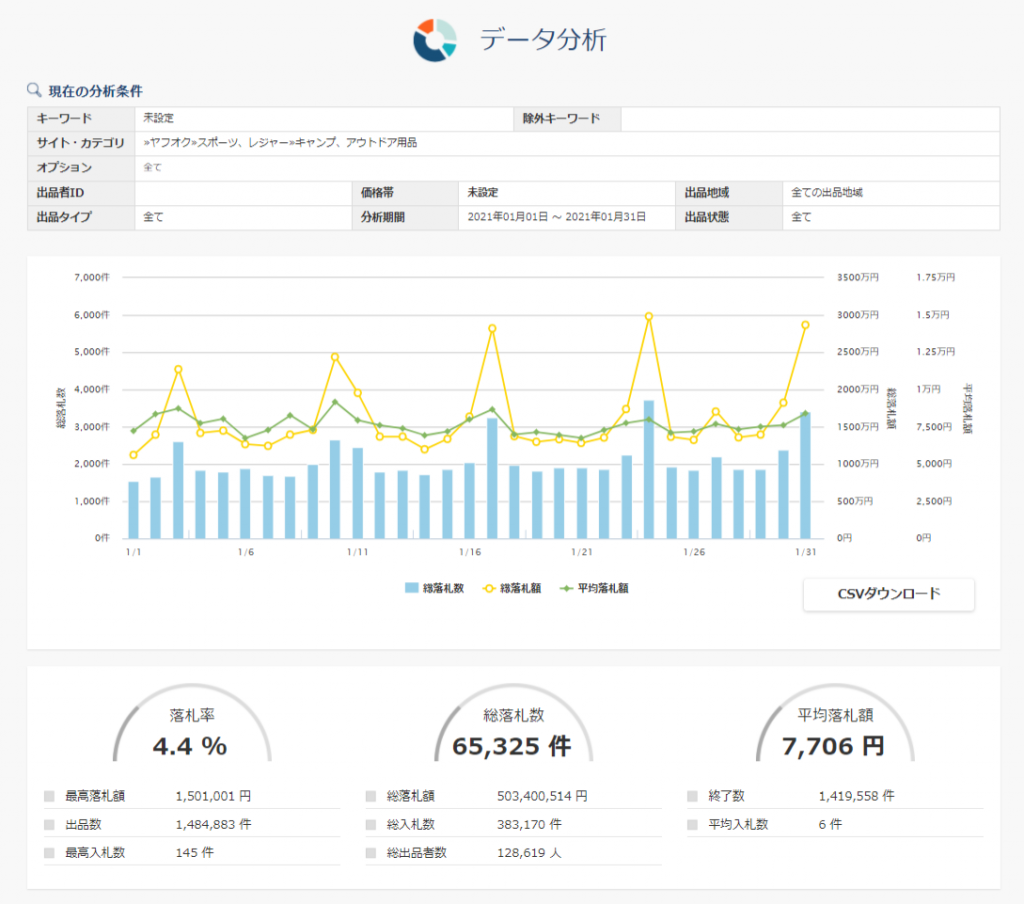Click the magnifier icon beside 現在の分析条件
Screen dimensions: 1024x904
click(x=34, y=90)
